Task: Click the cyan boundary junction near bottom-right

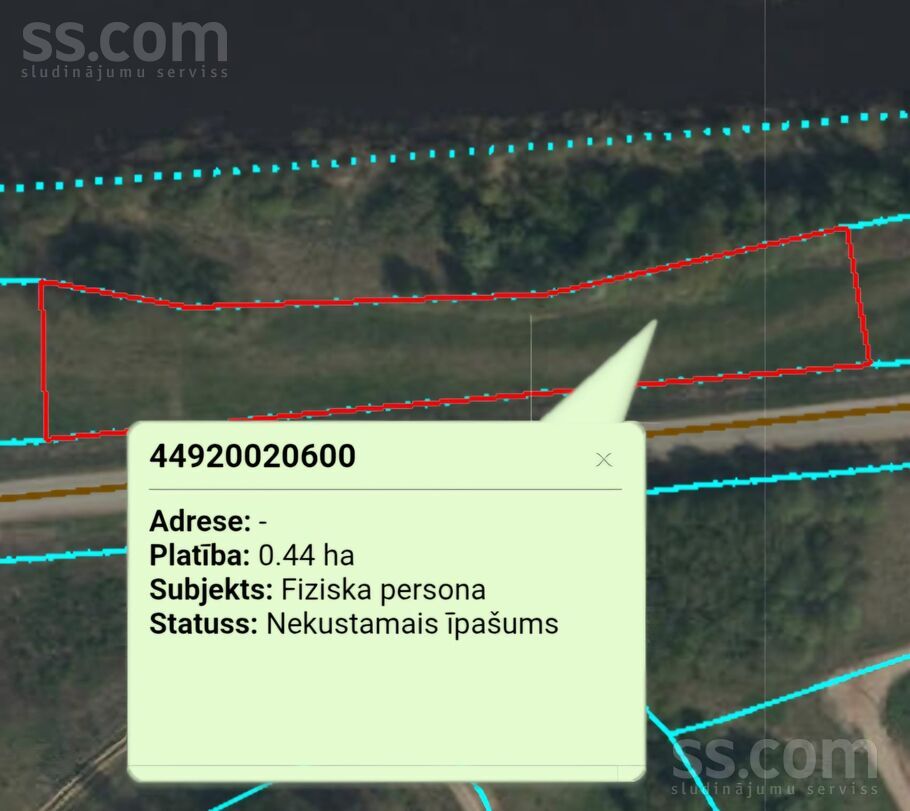Action: click(x=671, y=735)
